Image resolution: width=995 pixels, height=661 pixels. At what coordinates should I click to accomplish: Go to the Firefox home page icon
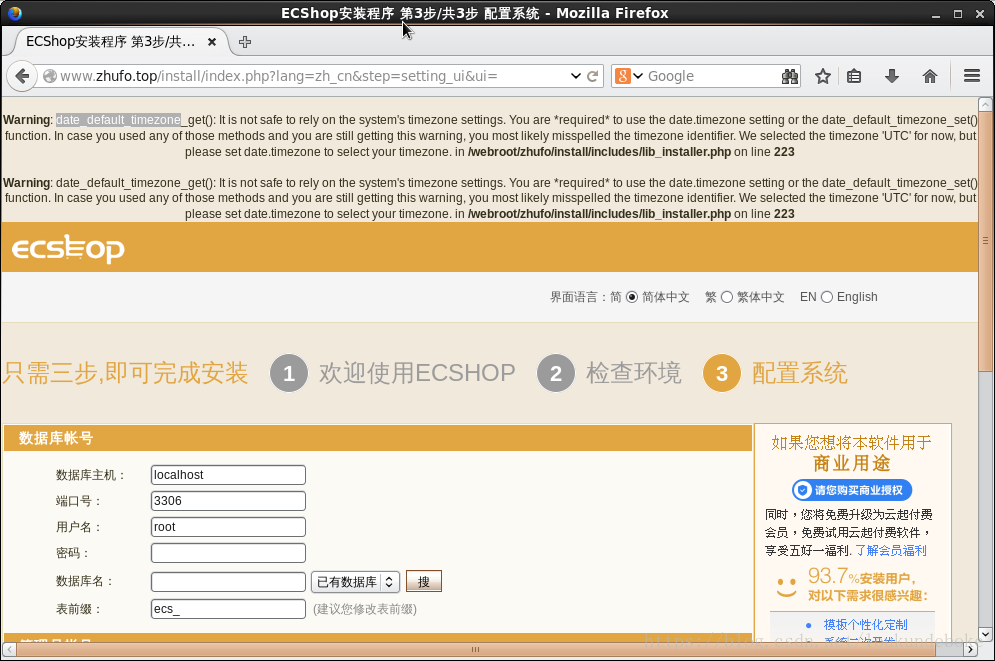pyautogui.click(x=930, y=76)
